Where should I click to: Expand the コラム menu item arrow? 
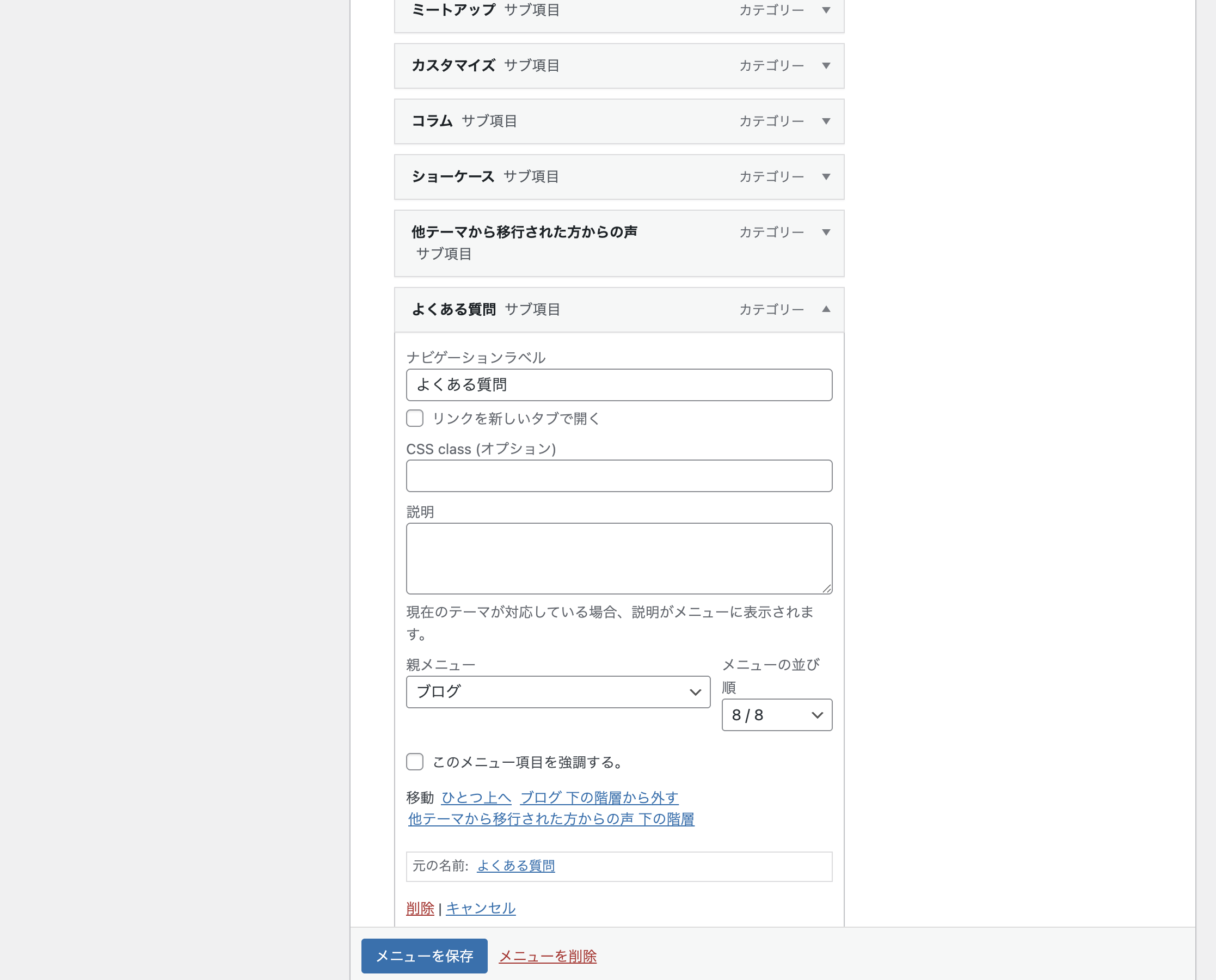click(826, 121)
